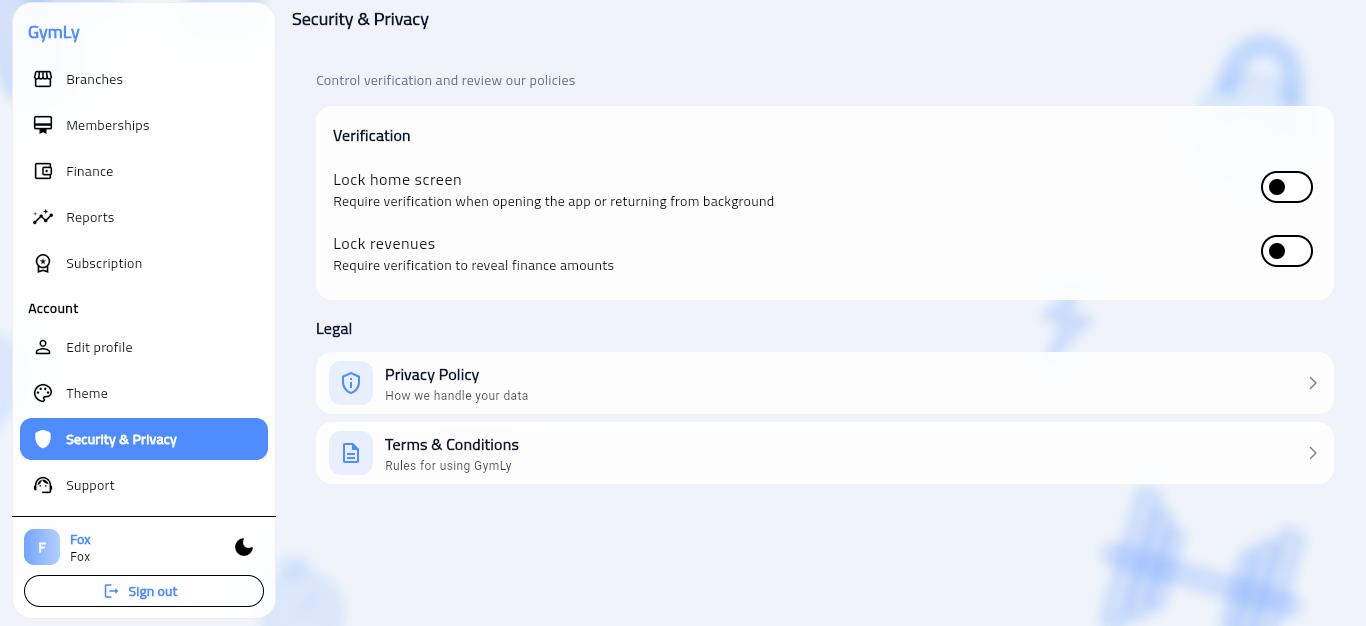Viewport: 1366px width, 626px height.
Task: Navigate to Reports section
Action: click(144, 217)
